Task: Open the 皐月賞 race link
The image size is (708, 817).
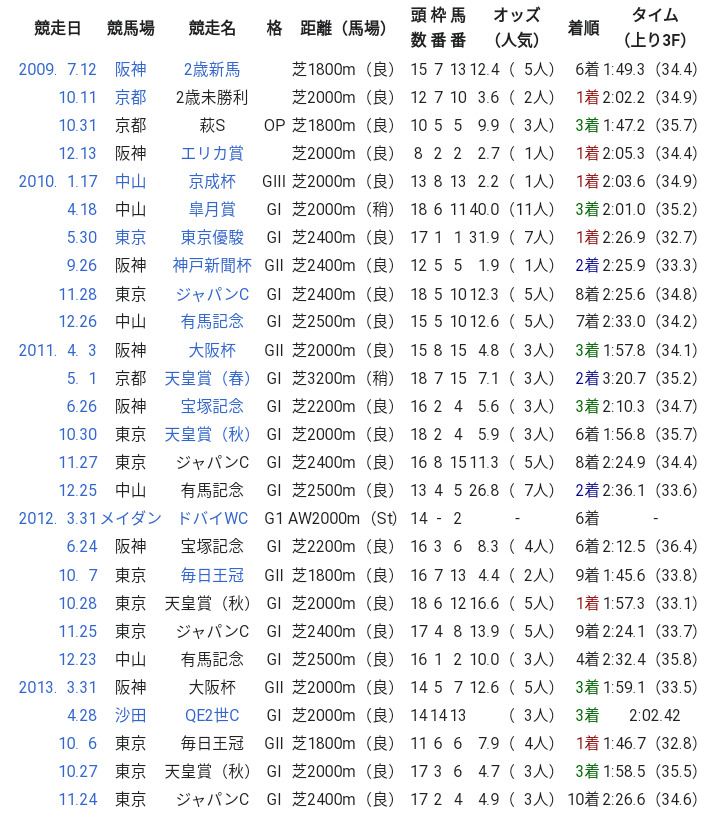Action: coord(212,209)
